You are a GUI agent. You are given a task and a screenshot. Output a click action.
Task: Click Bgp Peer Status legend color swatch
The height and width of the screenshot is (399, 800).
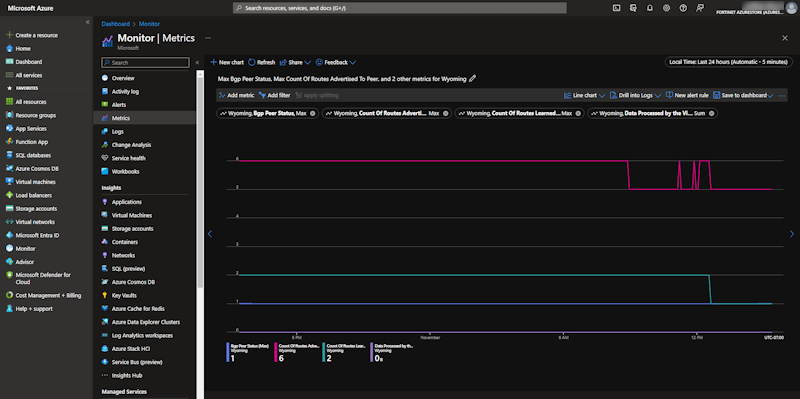pos(228,352)
